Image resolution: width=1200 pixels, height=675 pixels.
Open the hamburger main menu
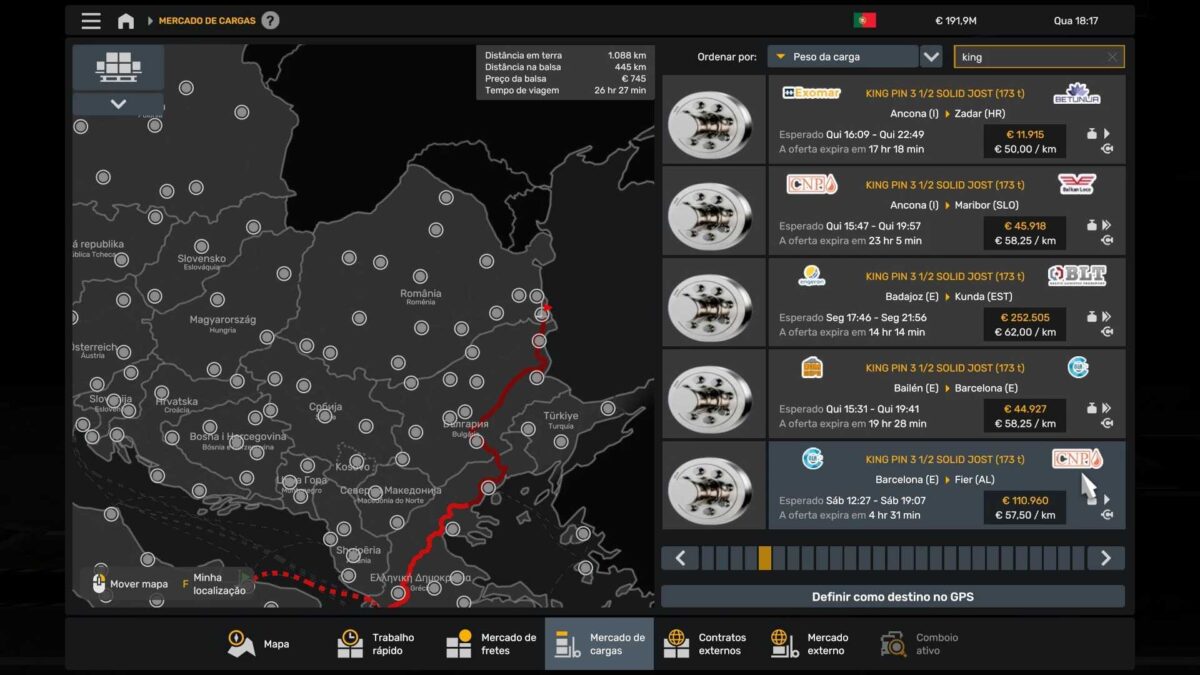tap(91, 21)
